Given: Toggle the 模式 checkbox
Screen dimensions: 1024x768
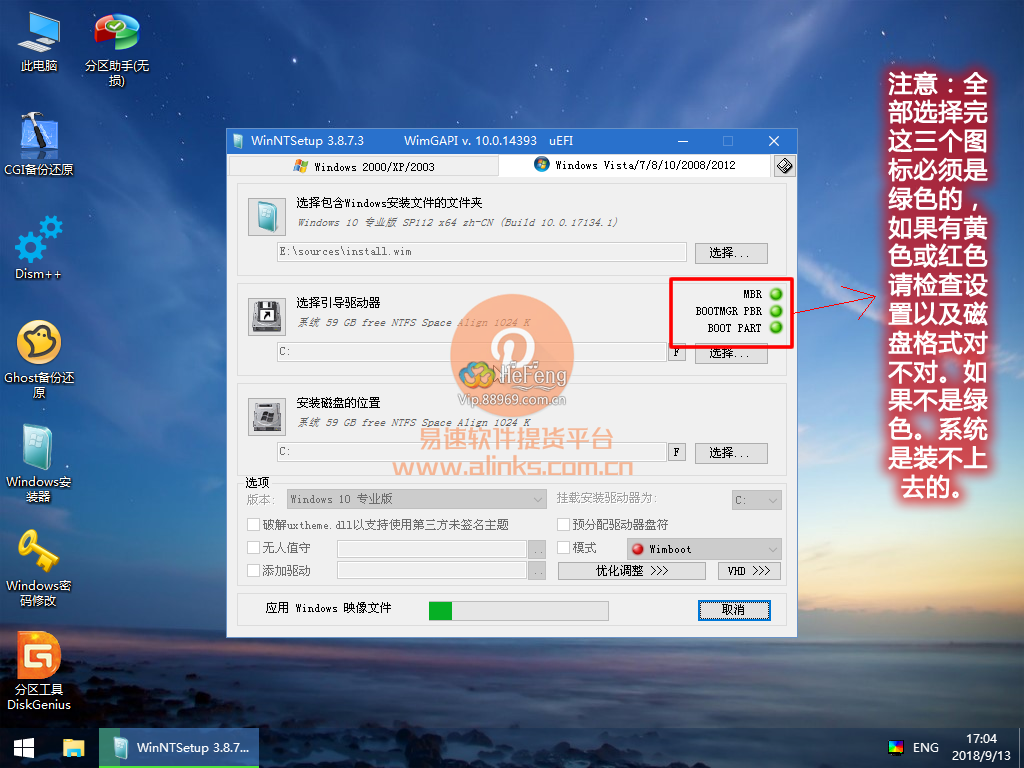Looking at the screenshot, I should click(563, 547).
